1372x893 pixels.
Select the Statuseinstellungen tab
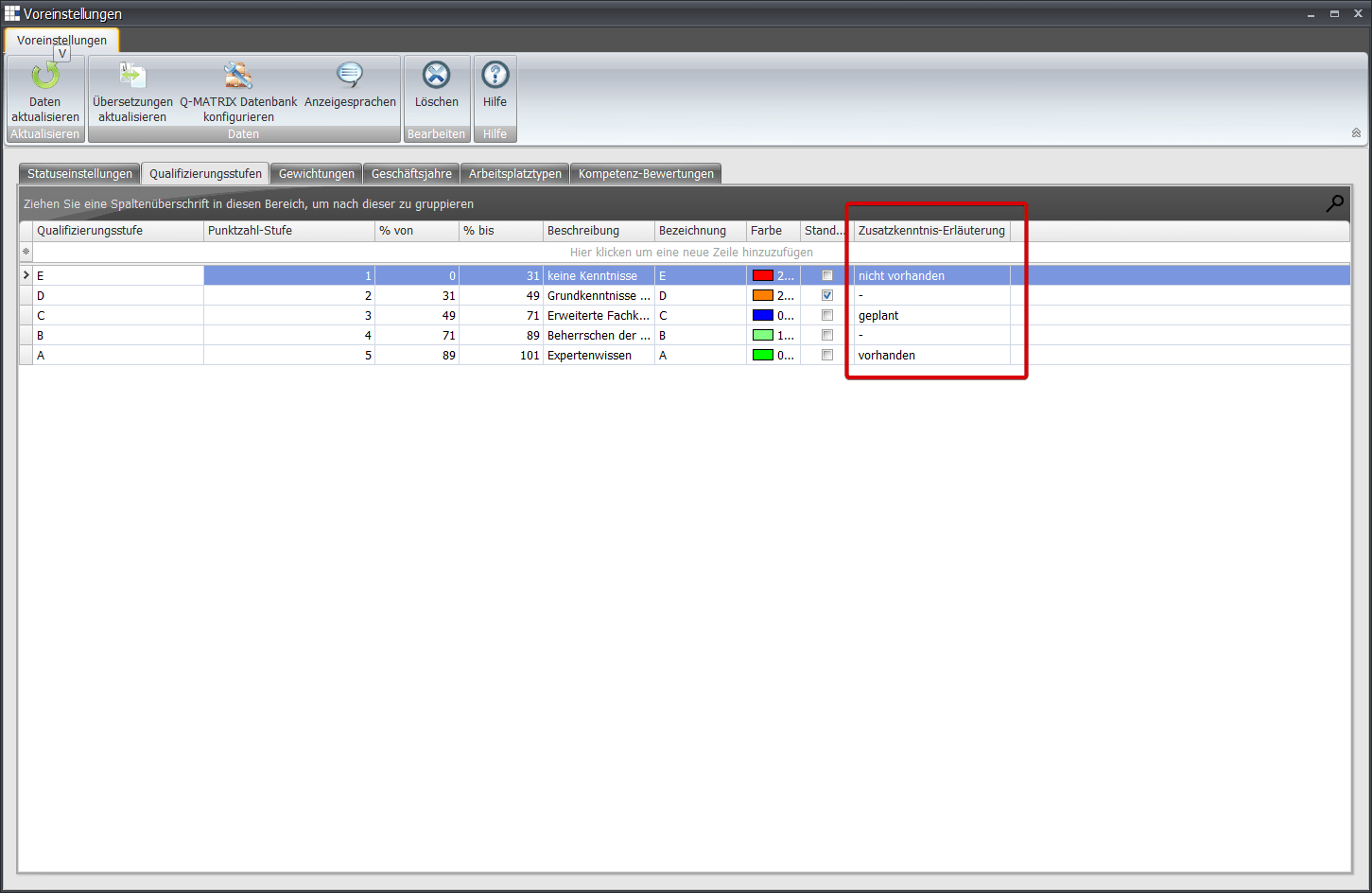click(x=79, y=174)
